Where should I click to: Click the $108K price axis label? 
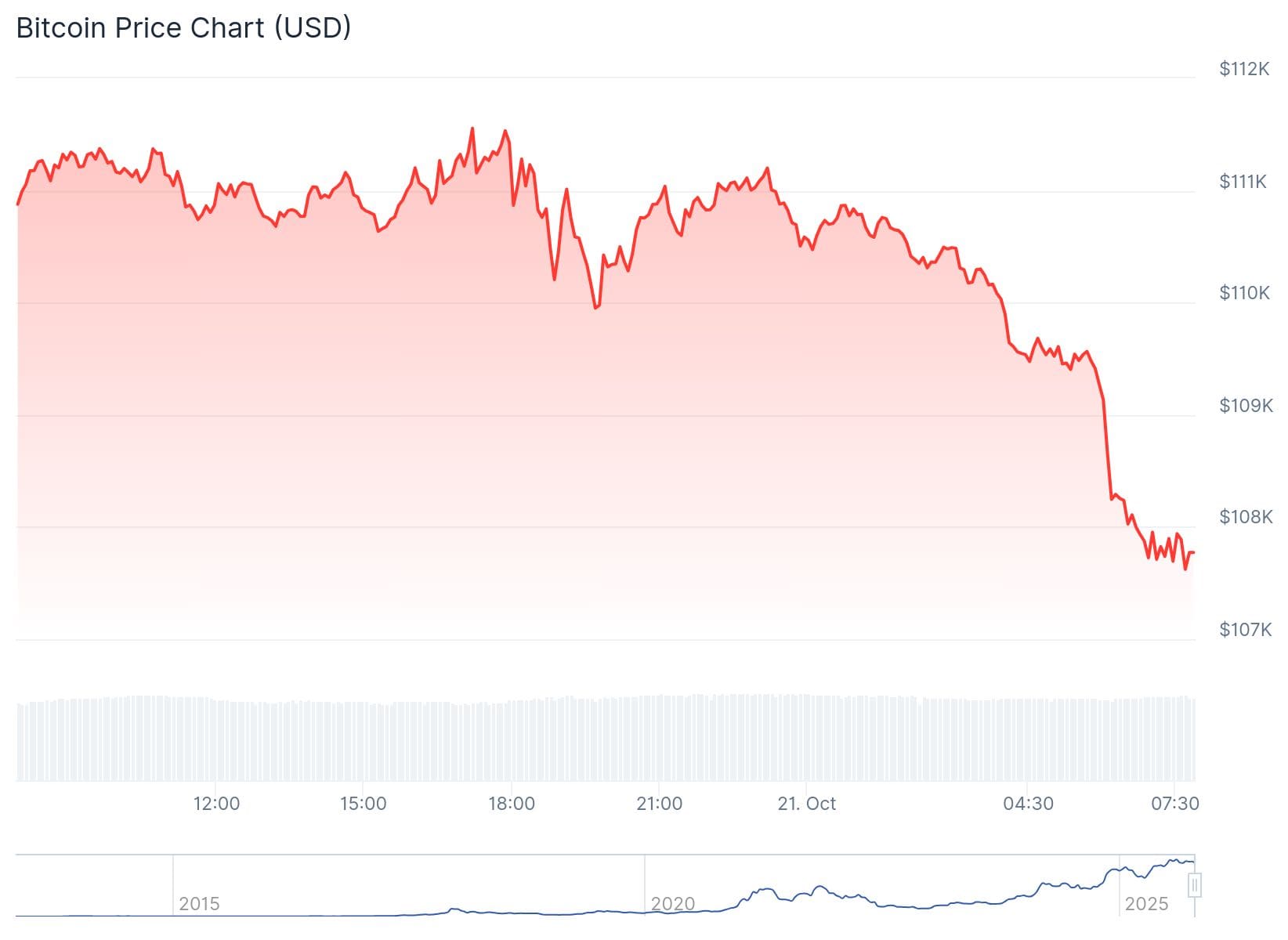pyautogui.click(x=1246, y=517)
